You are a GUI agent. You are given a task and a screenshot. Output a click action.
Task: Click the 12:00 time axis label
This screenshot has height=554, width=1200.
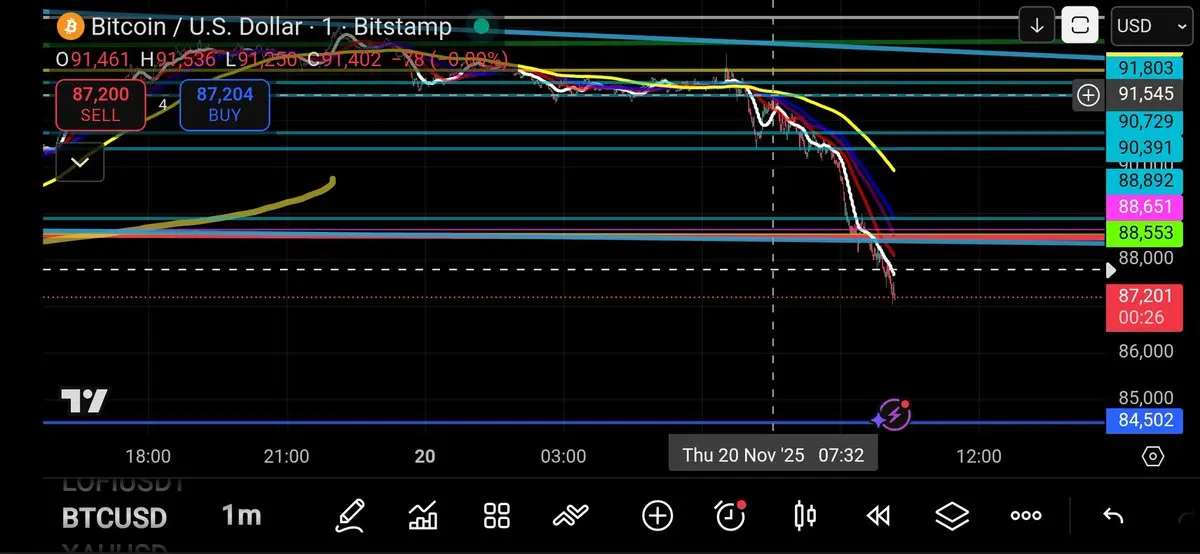point(978,456)
